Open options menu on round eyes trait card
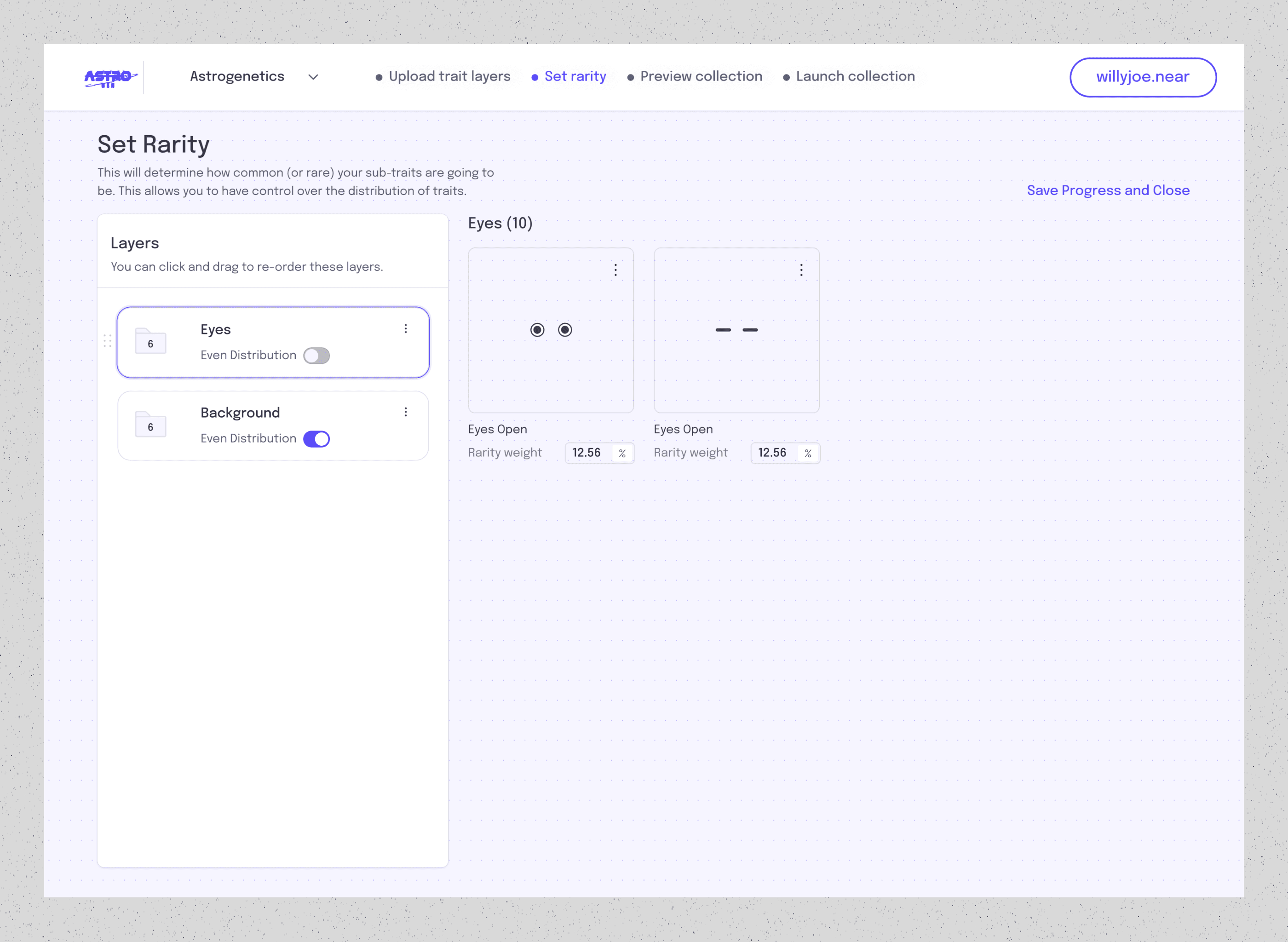 click(x=615, y=270)
